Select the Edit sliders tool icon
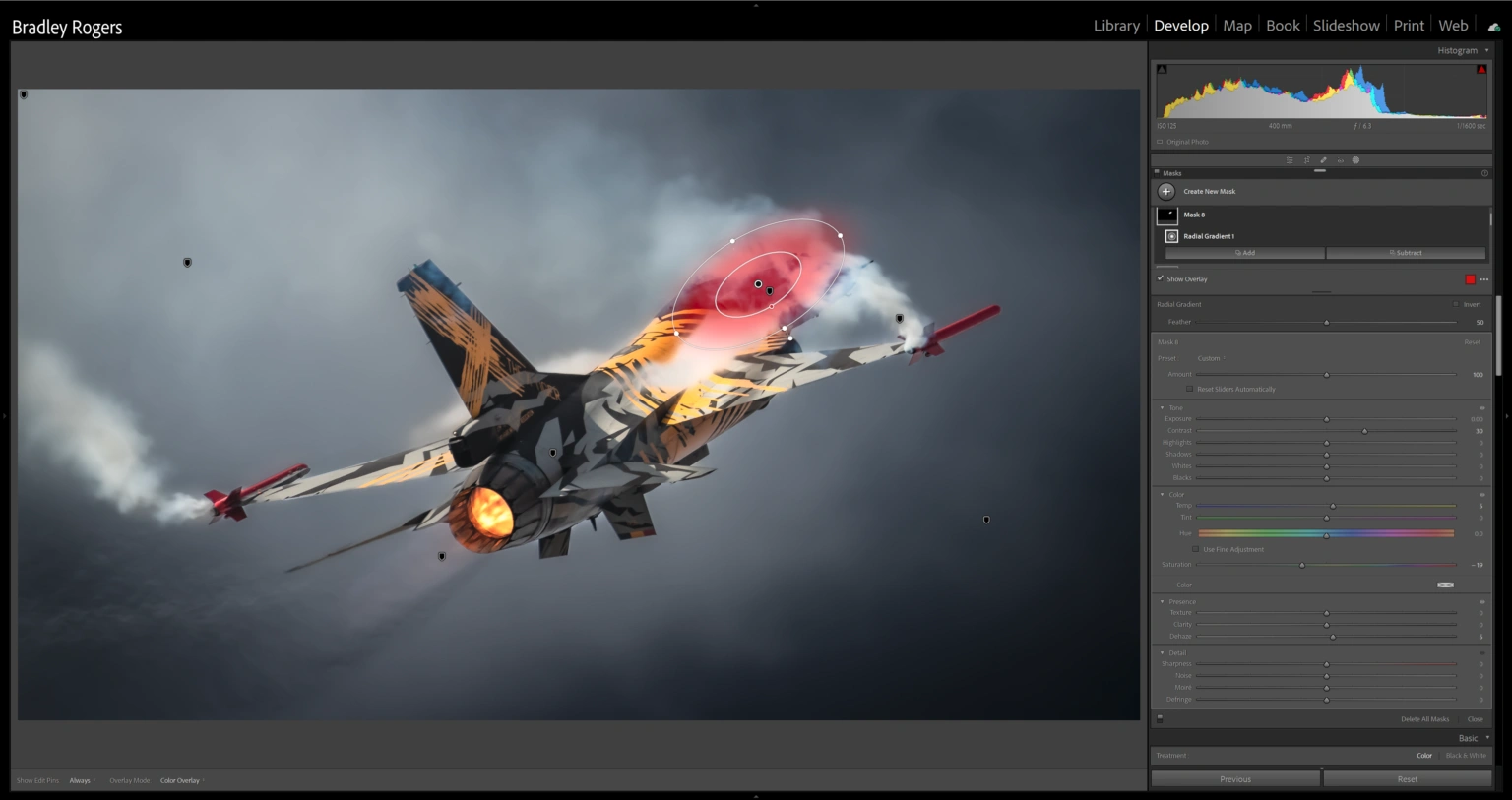The width and height of the screenshot is (1512, 800). coord(1290,160)
